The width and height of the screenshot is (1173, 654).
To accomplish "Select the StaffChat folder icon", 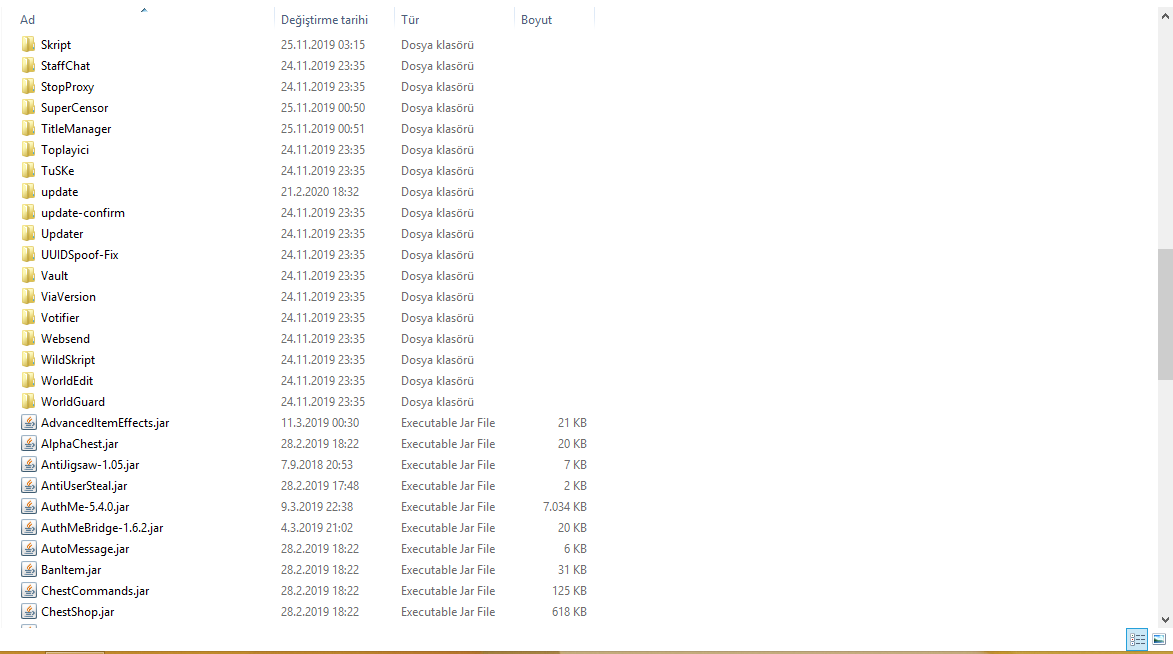I will pos(28,65).
